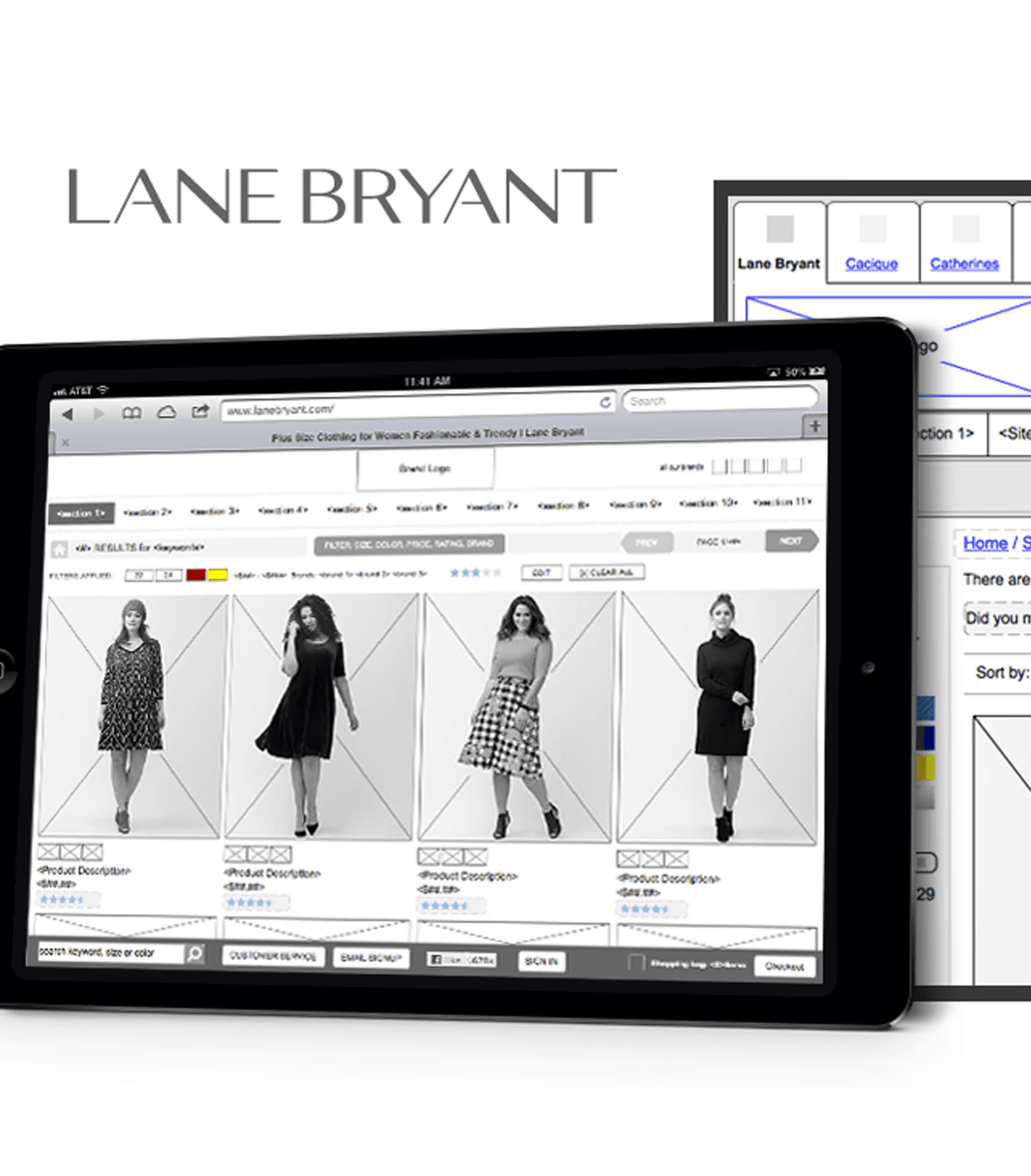Image resolution: width=1031 pixels, height=1176 pixels.
Task: Select the Section 4 navigation tab
Action: 282,510
